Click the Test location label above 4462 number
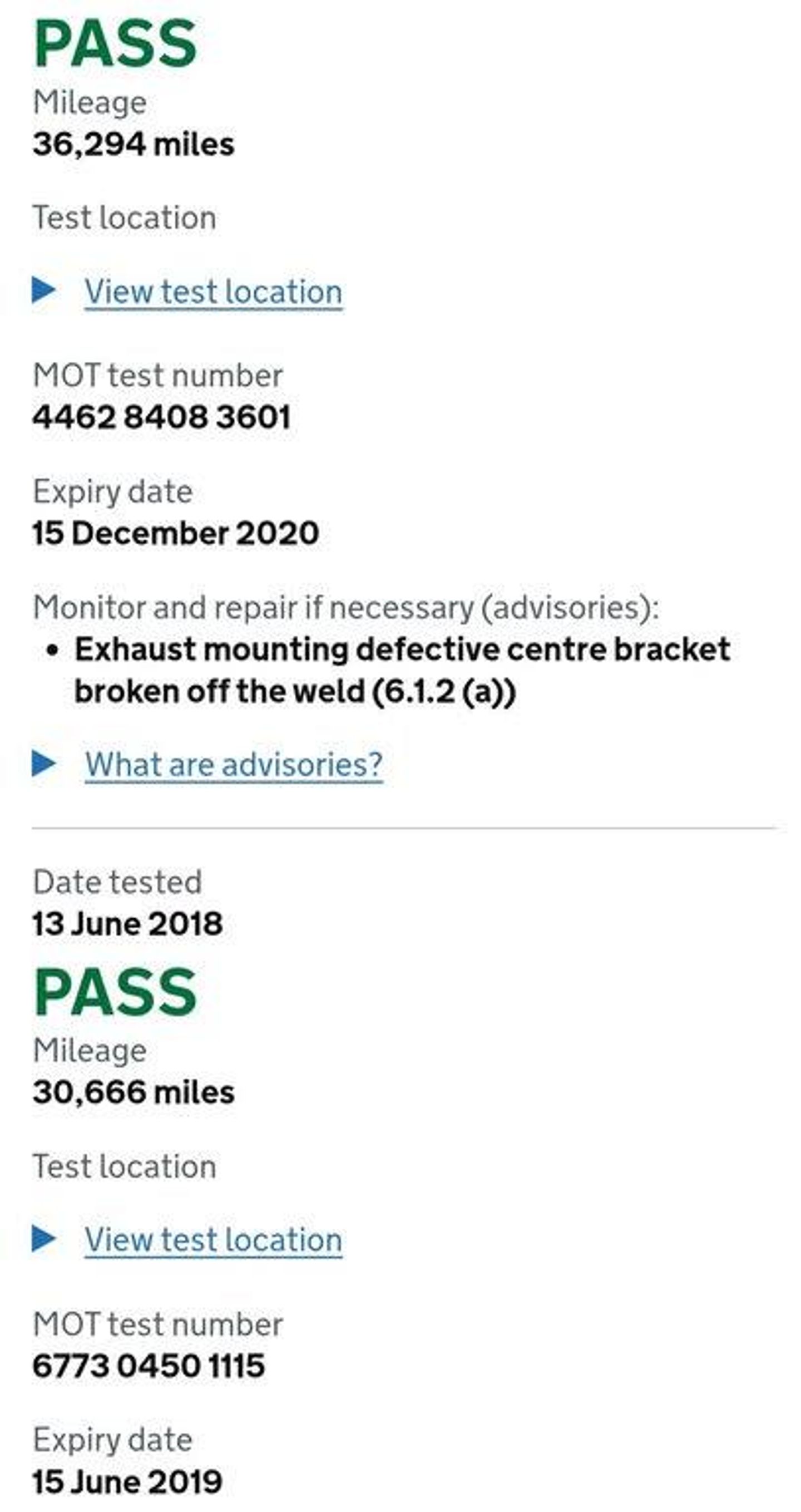Viewport: 801px width, 1512px height. click(x=125, y=218)
